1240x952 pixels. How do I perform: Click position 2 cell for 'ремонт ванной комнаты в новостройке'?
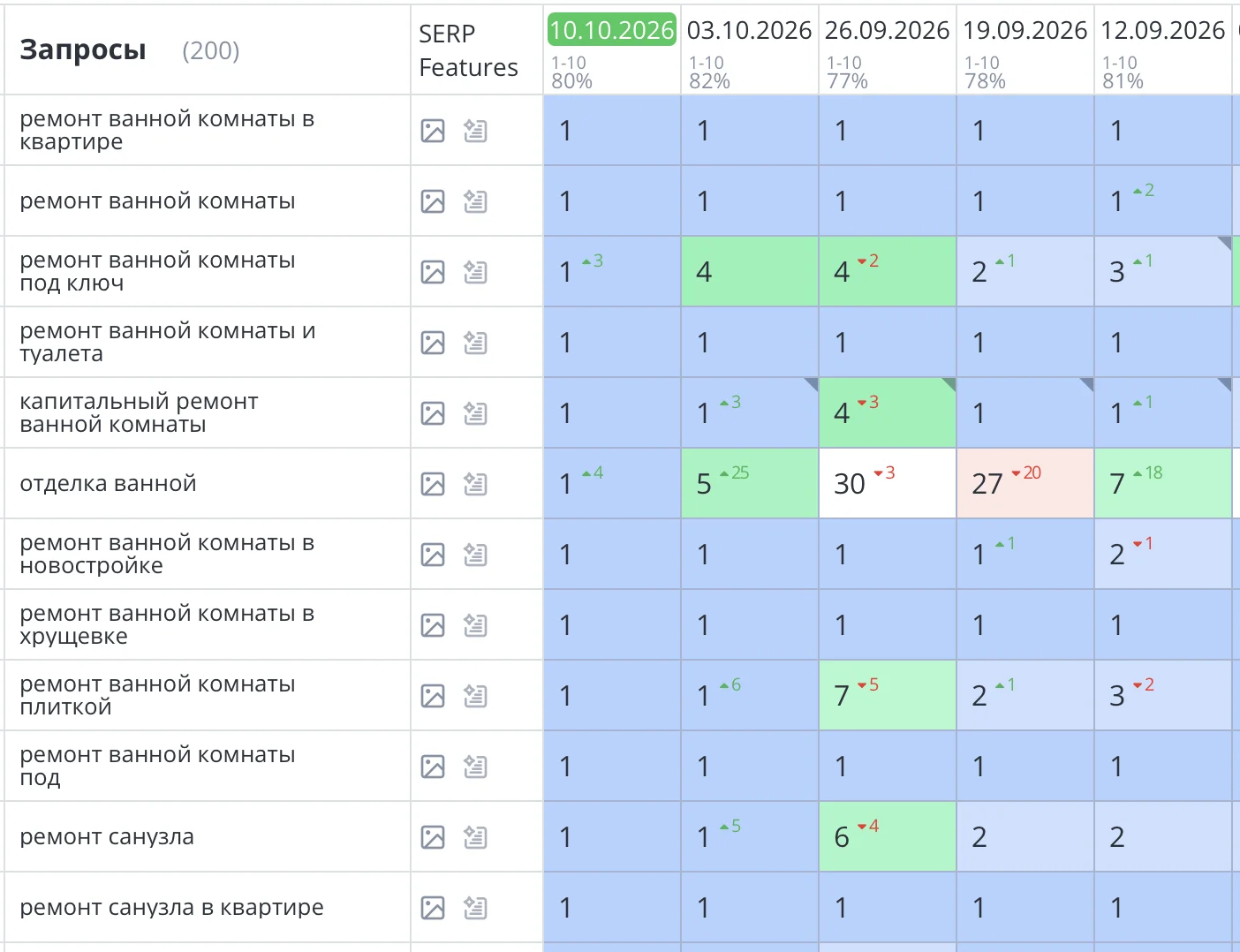1163,554
